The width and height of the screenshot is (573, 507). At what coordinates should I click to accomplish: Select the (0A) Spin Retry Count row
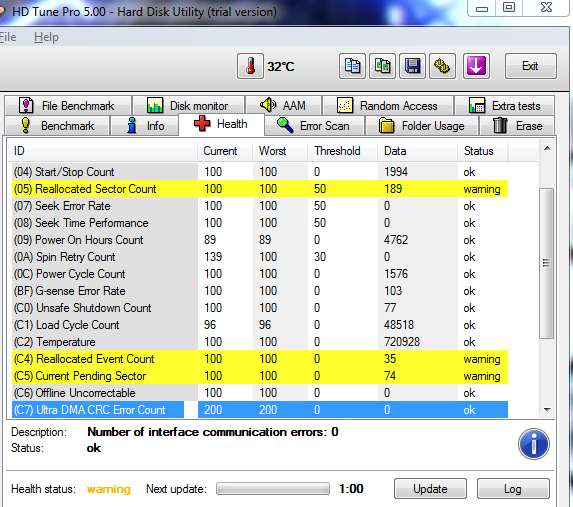pyautogui.click(x=260, y=257)
